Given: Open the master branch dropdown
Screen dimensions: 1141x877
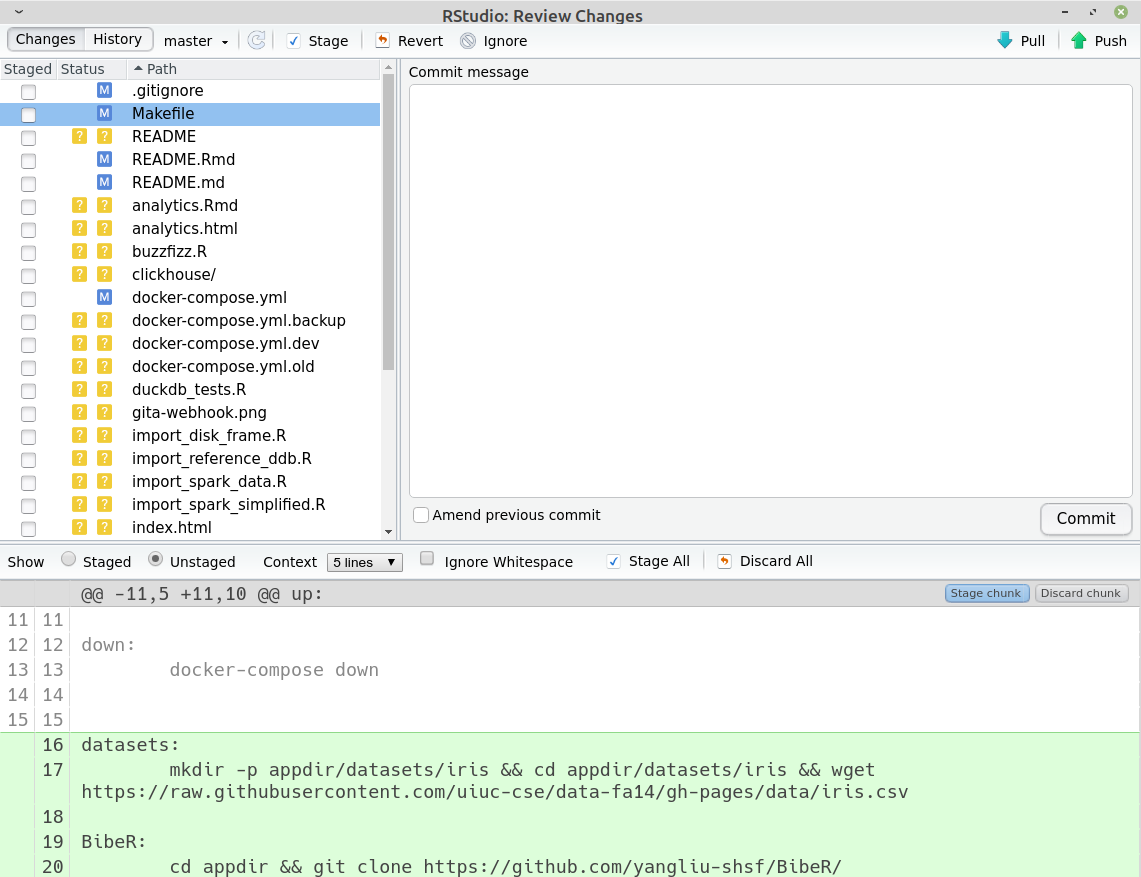Looking at the screenshot, I should click(x=196, y=41).
